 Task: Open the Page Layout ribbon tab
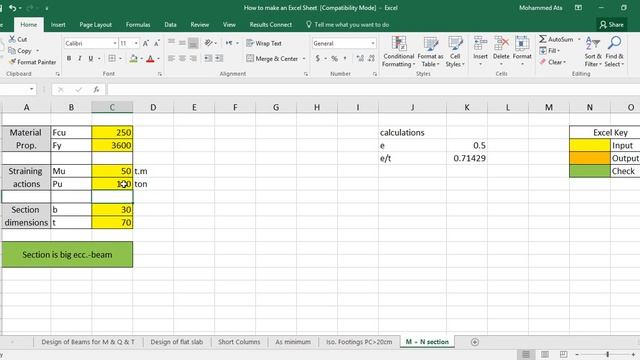[96, 24]
